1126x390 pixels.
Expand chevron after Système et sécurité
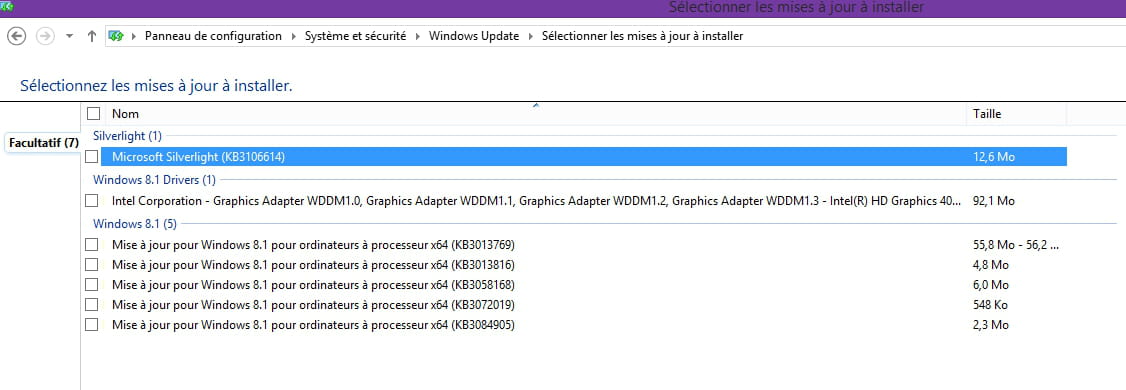point(418,36)
